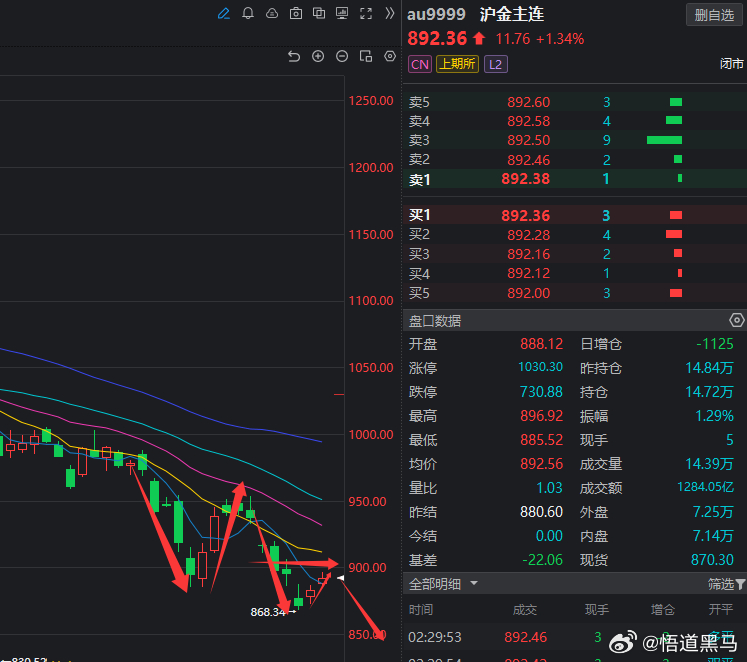Click the 868.34 low price label
Viewport: 747px width, 662px height.
268,612
